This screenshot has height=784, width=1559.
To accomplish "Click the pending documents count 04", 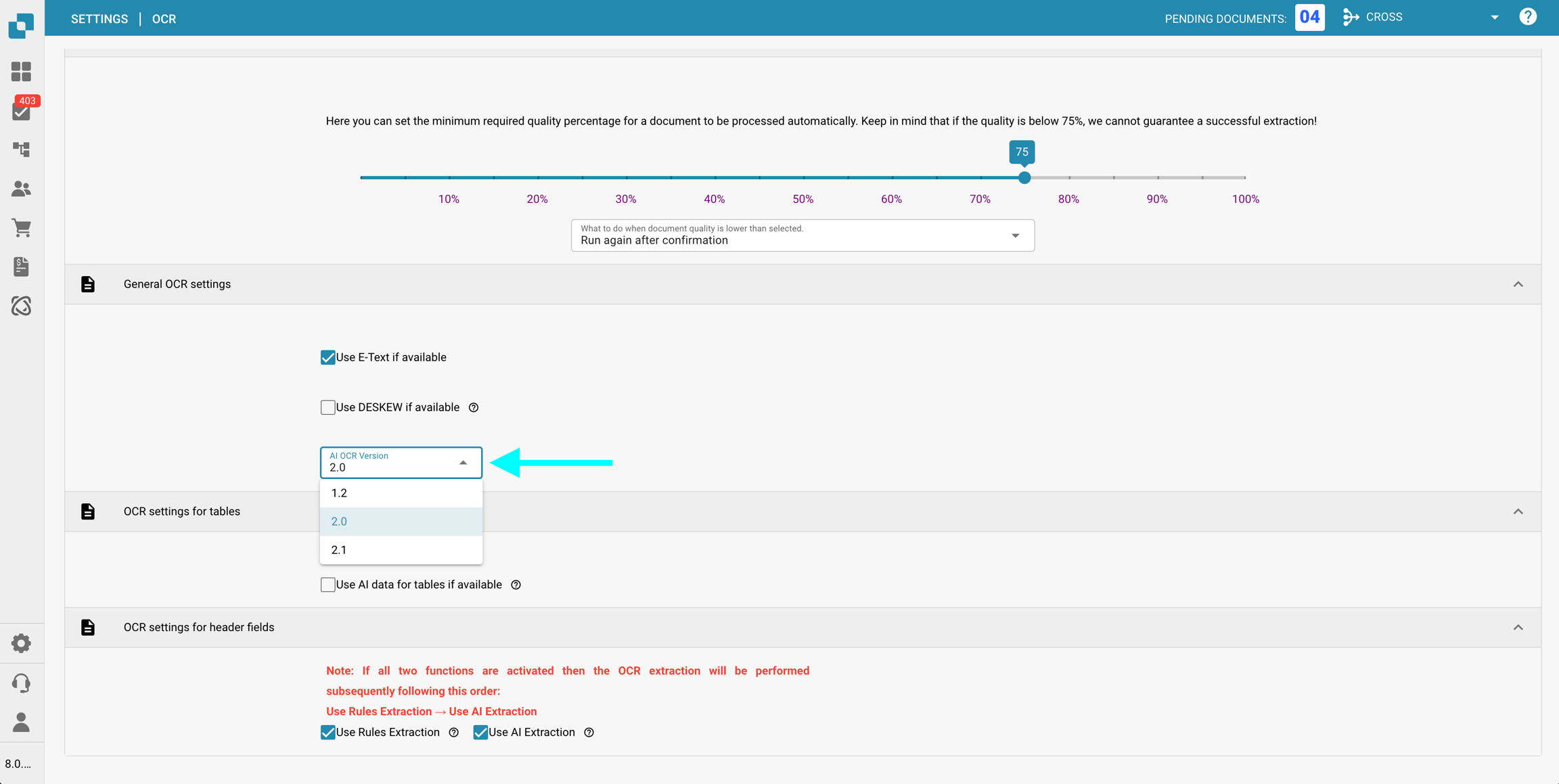I will tap(1309, 18).
